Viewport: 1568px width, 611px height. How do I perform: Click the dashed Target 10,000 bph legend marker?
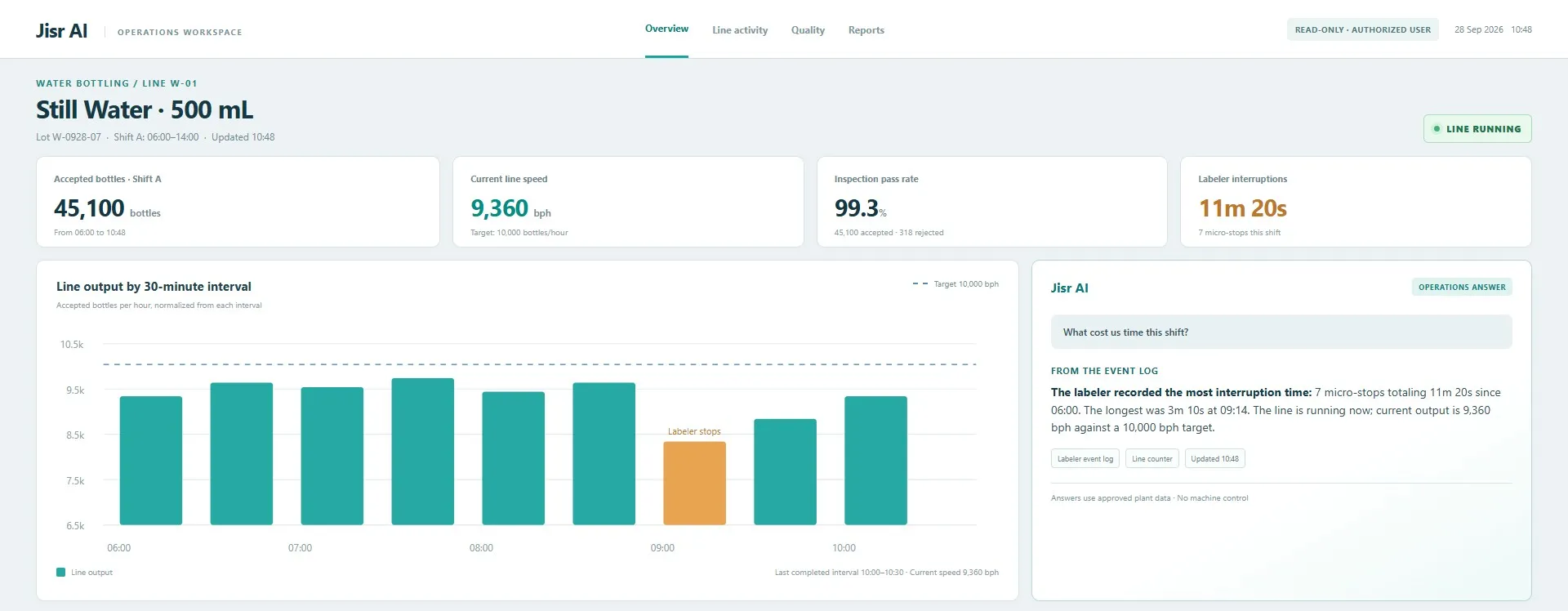920,284
